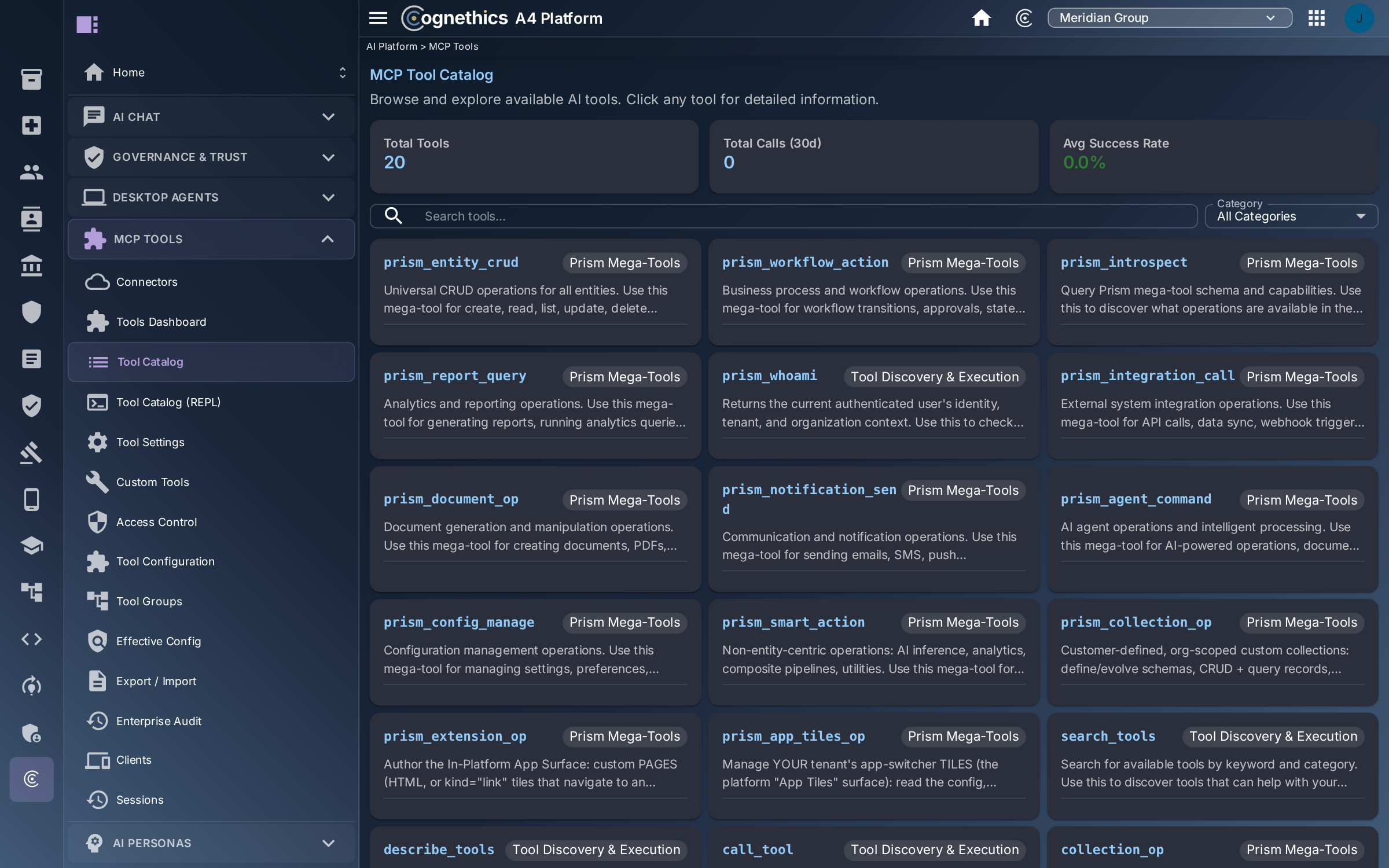Image resolution: width=1389 pixels, height=868 pixels.
Task: Open the prism_config_manage tool link
Action: [459, 622]
